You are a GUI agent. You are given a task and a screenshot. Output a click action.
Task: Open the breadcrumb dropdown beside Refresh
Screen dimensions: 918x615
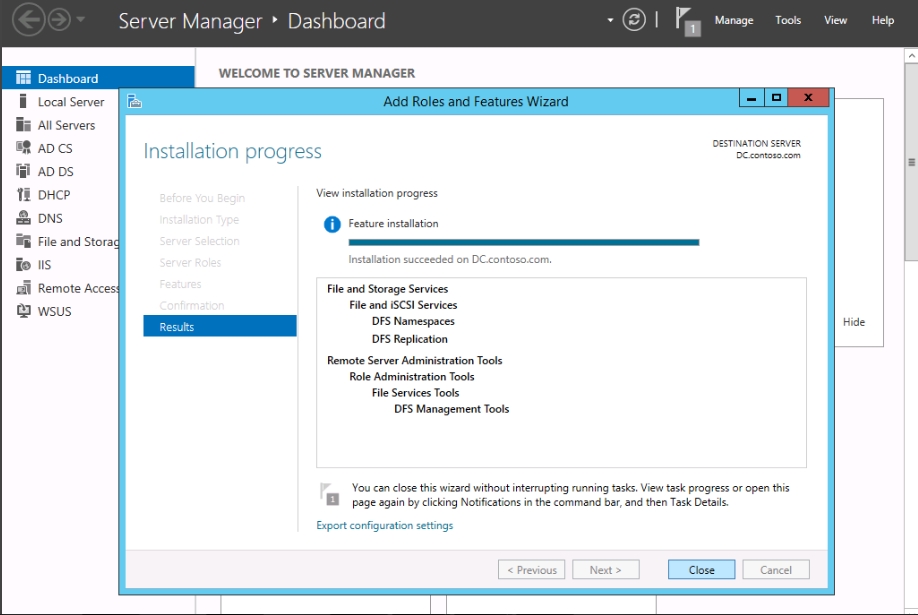click(610, 20)
